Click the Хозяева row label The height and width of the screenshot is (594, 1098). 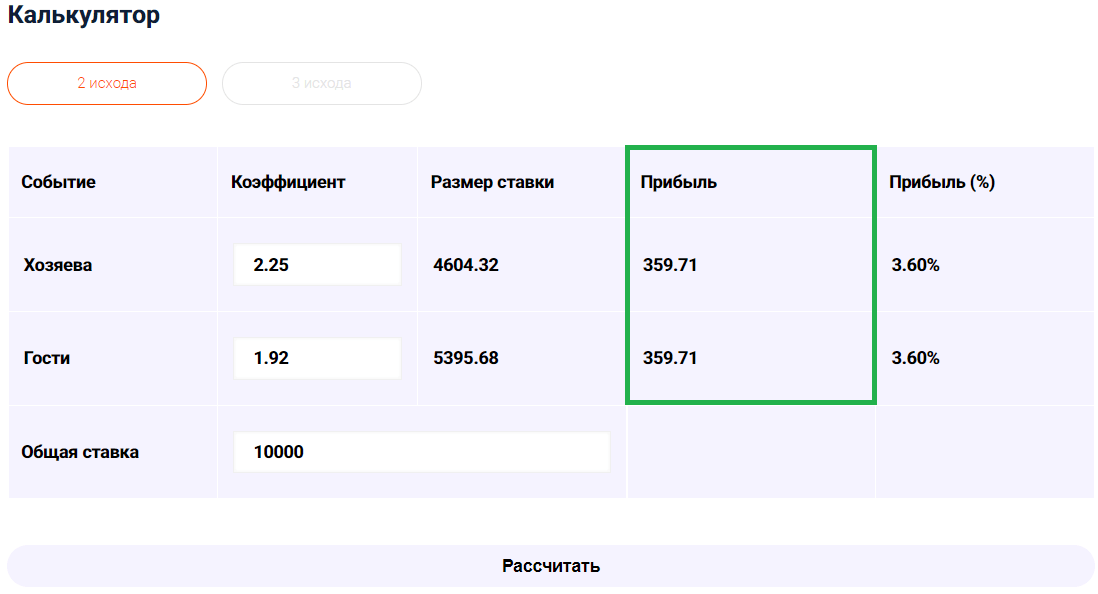click(57, 265)
